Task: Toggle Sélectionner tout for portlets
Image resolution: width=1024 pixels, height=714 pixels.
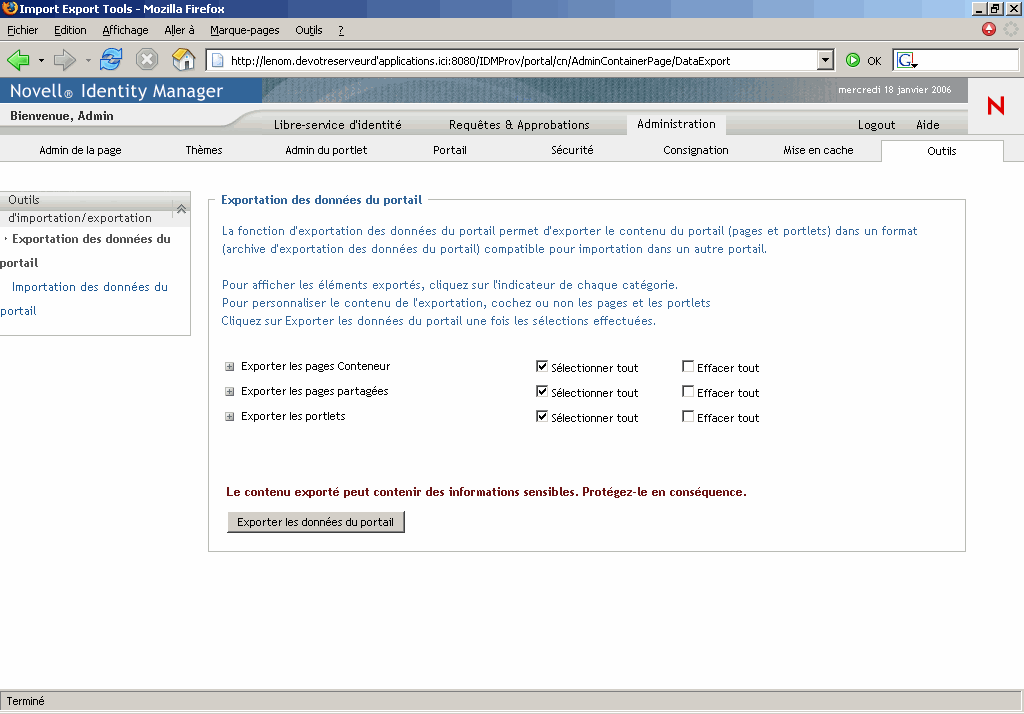Action: [x=542, y=416]
